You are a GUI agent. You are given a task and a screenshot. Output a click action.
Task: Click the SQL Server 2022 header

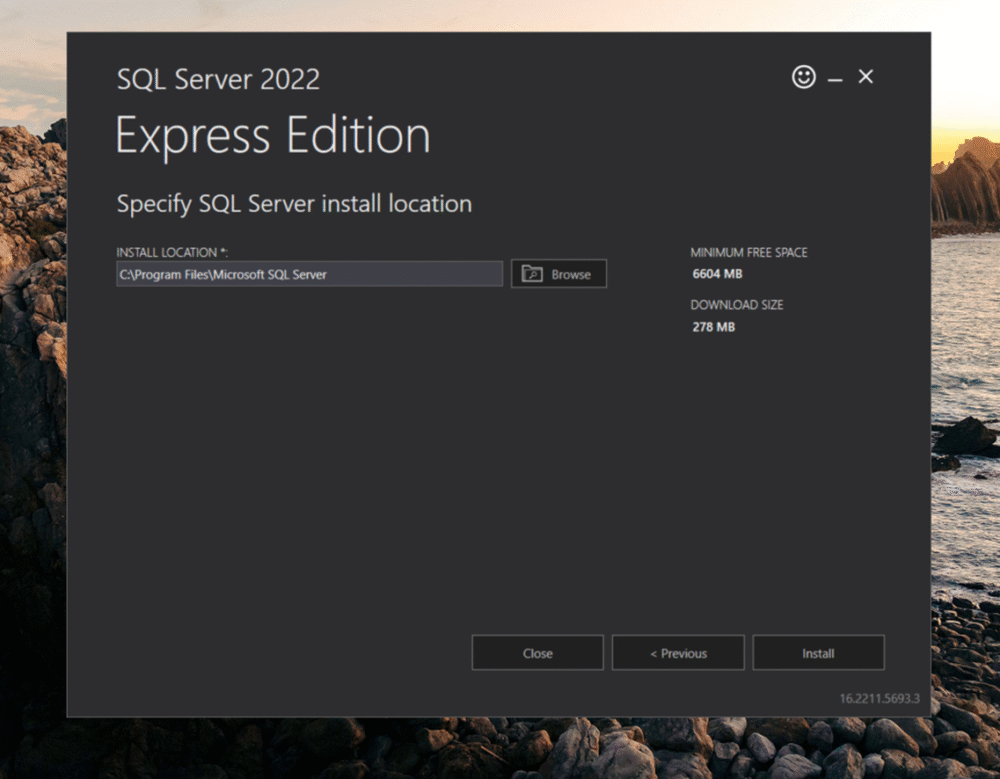click(218, 79)
